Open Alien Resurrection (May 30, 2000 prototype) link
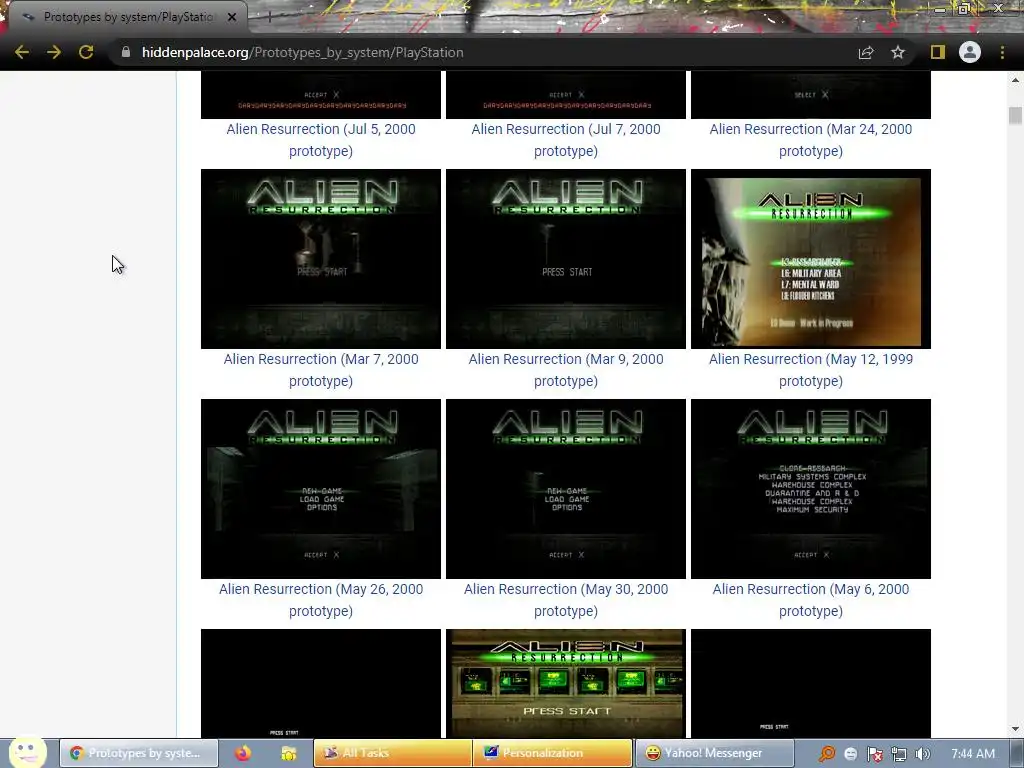The image size is (1024, 768). 566,600
